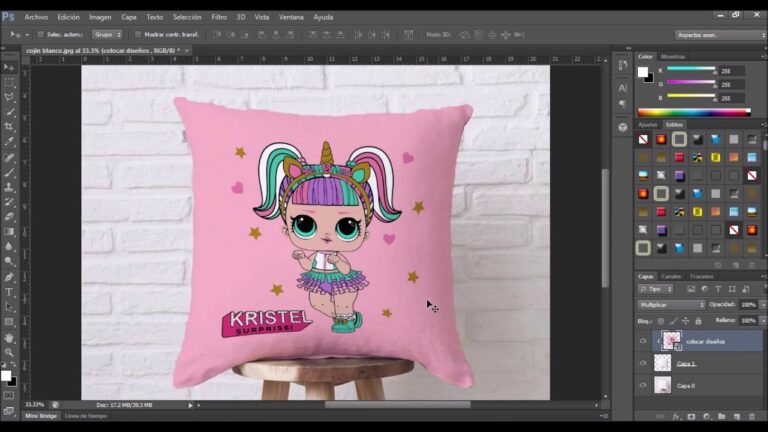Switch to the Ajustes tab
The image size is (768, 432).
(648, 125)
